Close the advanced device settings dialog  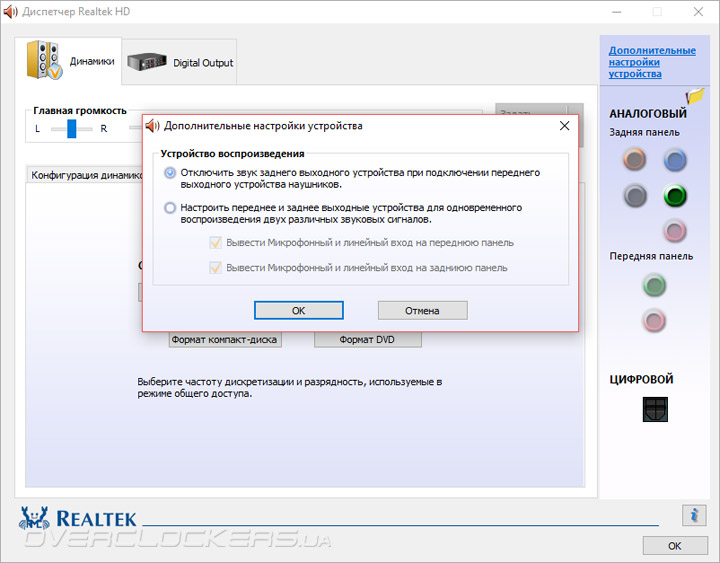564,125
